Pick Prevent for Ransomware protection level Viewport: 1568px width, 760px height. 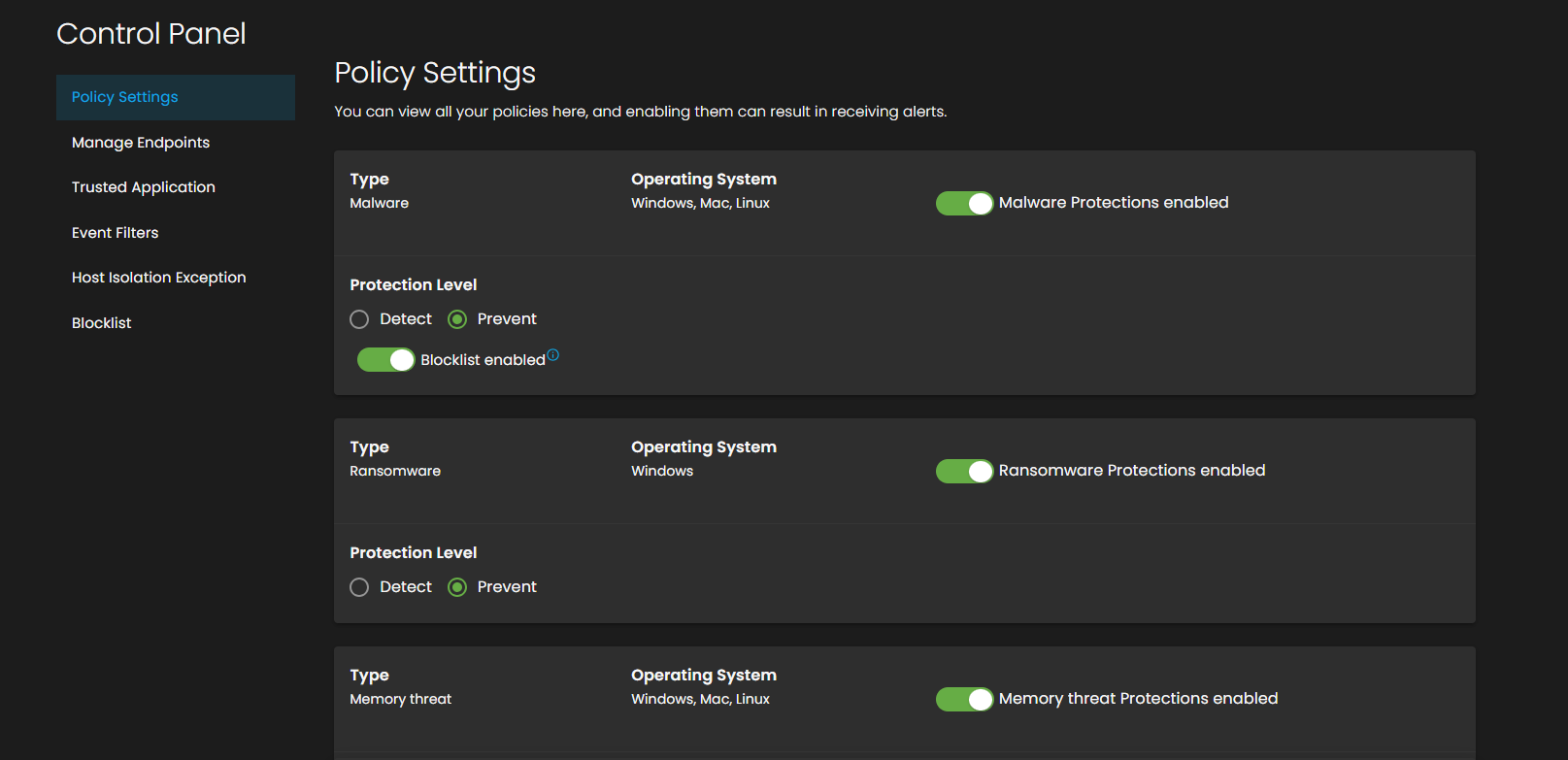pyautogui.click(x=457, y=587)
